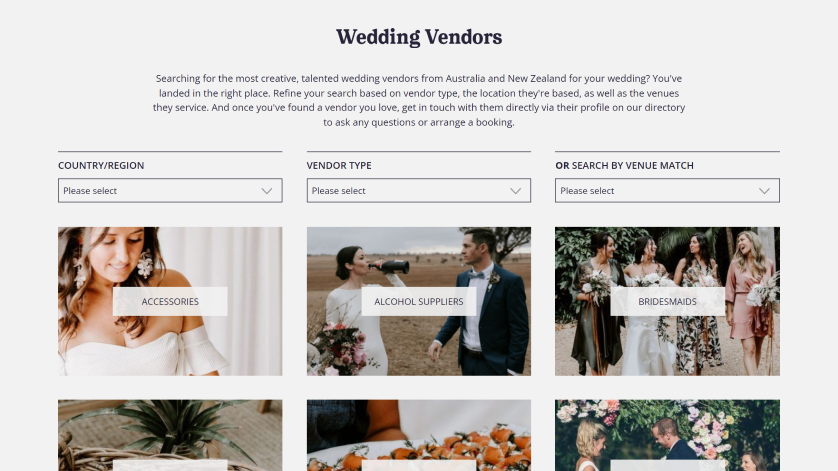Click the Alcohol Suppliers category label
This screenshot has width=838, height=471.
coord(418,302)
